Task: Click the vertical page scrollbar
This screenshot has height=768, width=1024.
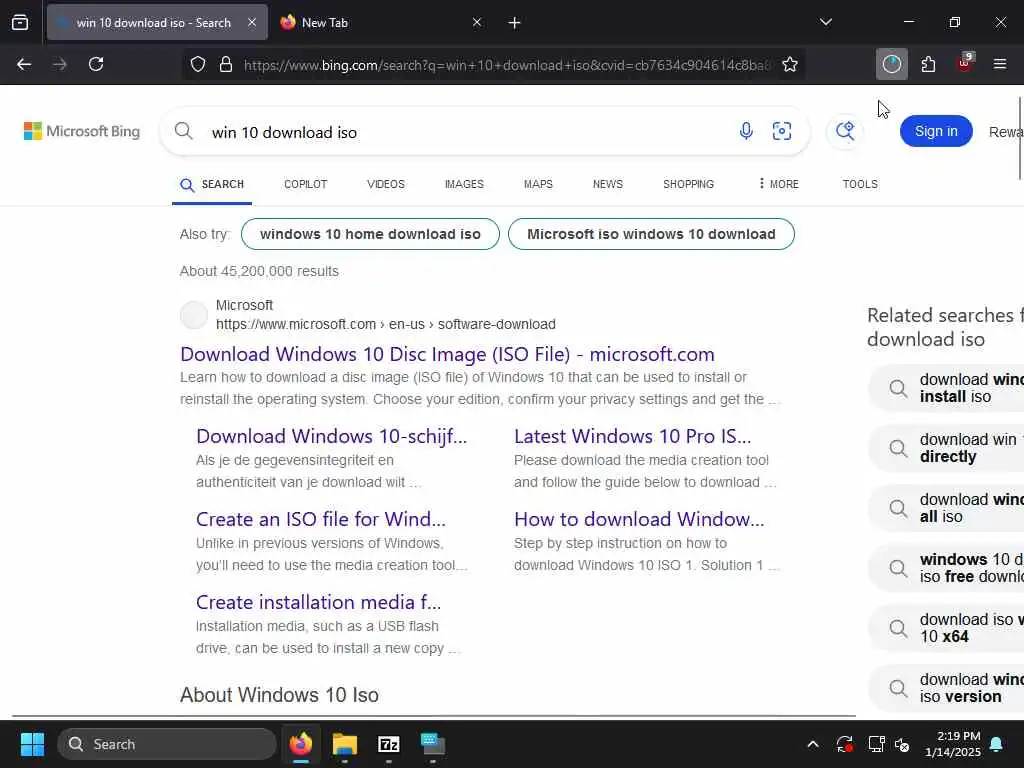Action: pos(1021,137)
